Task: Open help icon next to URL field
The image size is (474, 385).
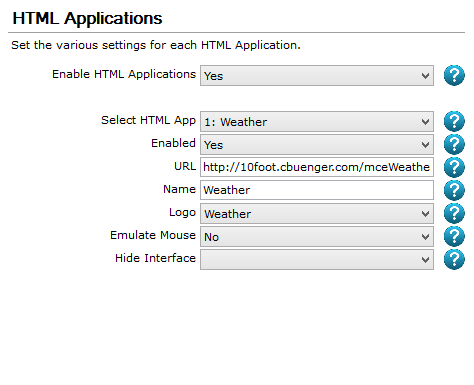Action: click(454, 167)
